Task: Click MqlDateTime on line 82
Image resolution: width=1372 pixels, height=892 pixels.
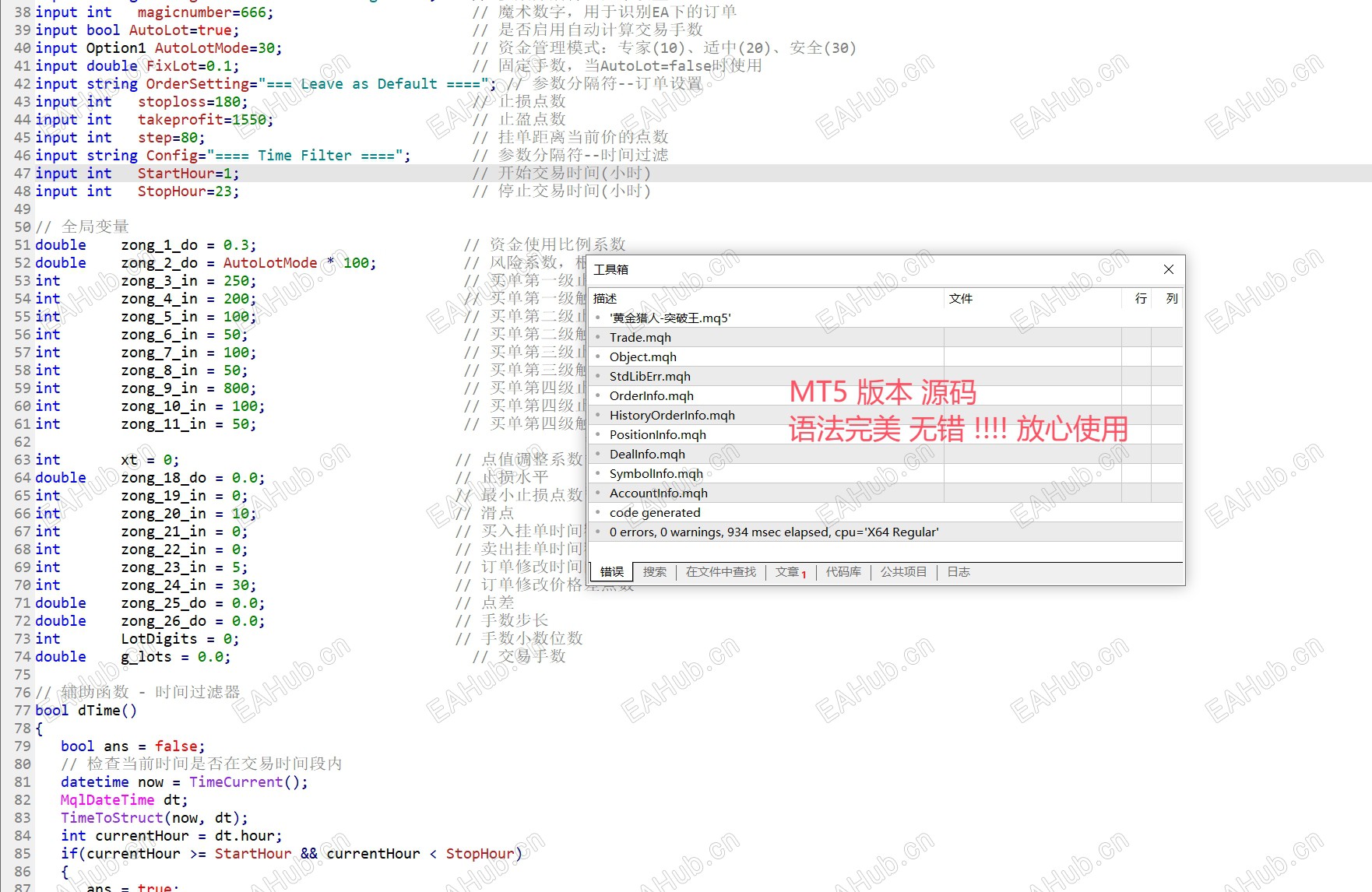Action: (107, 800)
